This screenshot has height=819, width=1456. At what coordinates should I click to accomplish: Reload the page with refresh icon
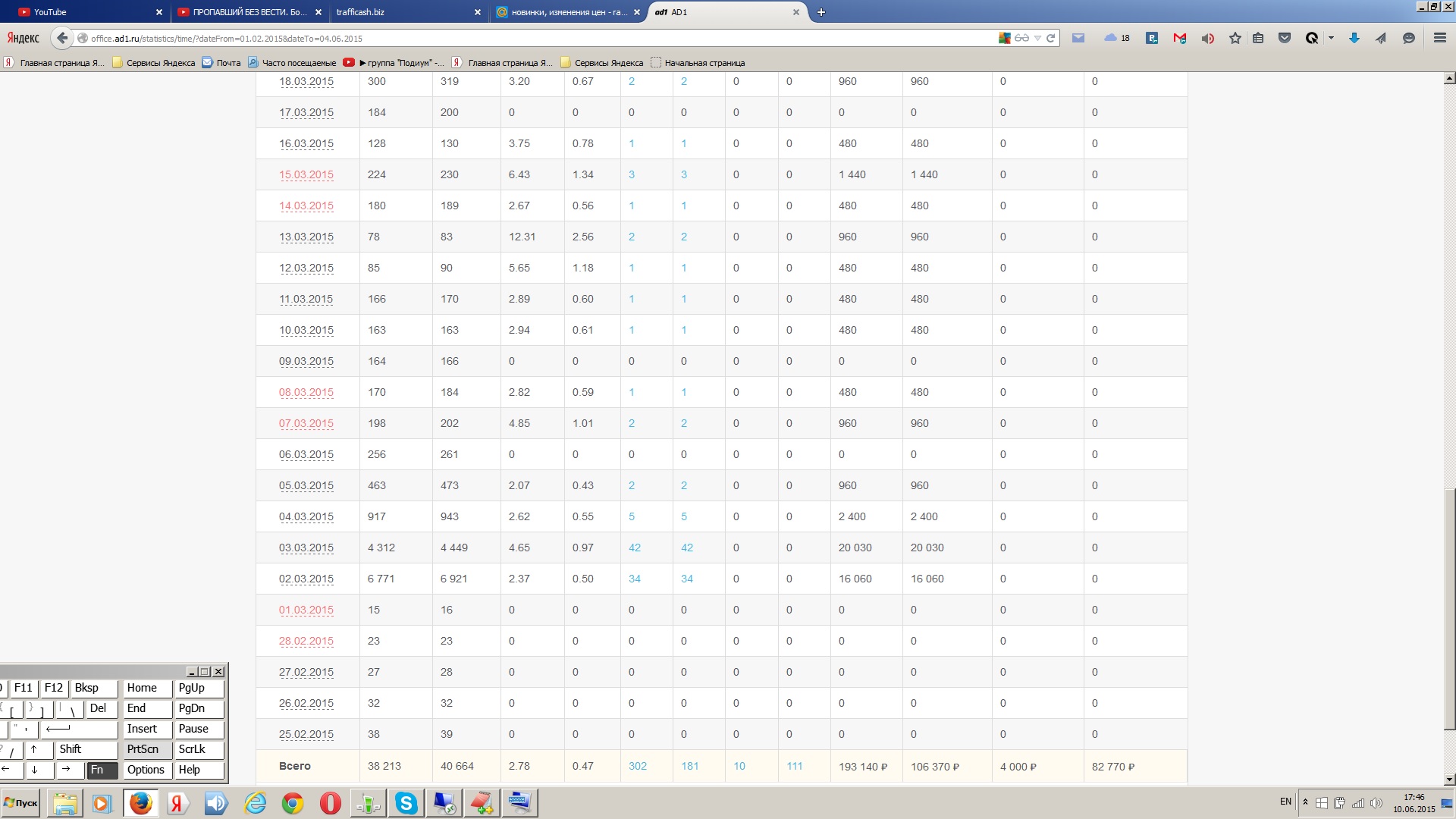[x=1051, y=38]
